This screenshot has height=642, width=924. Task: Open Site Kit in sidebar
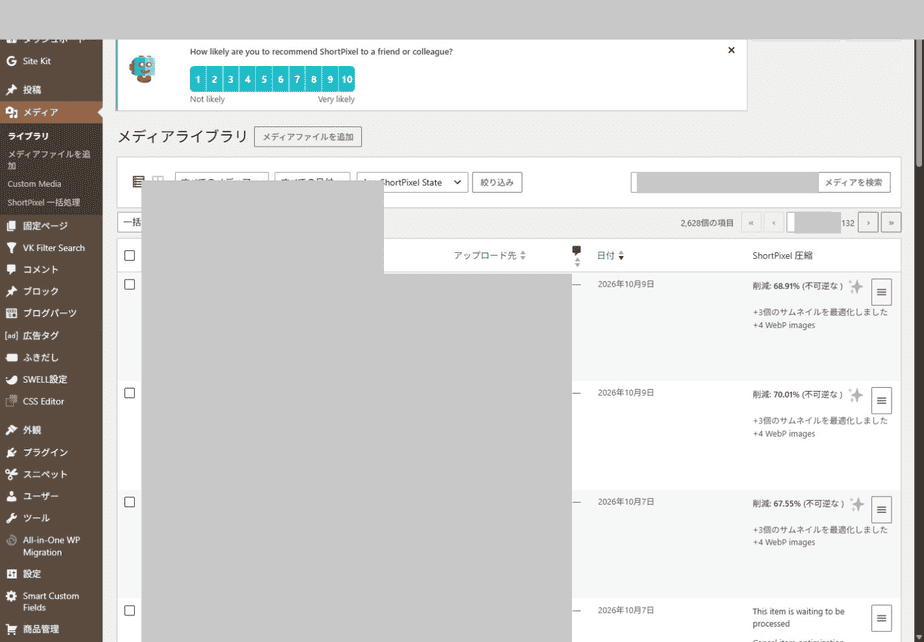(x=37, y=61)
